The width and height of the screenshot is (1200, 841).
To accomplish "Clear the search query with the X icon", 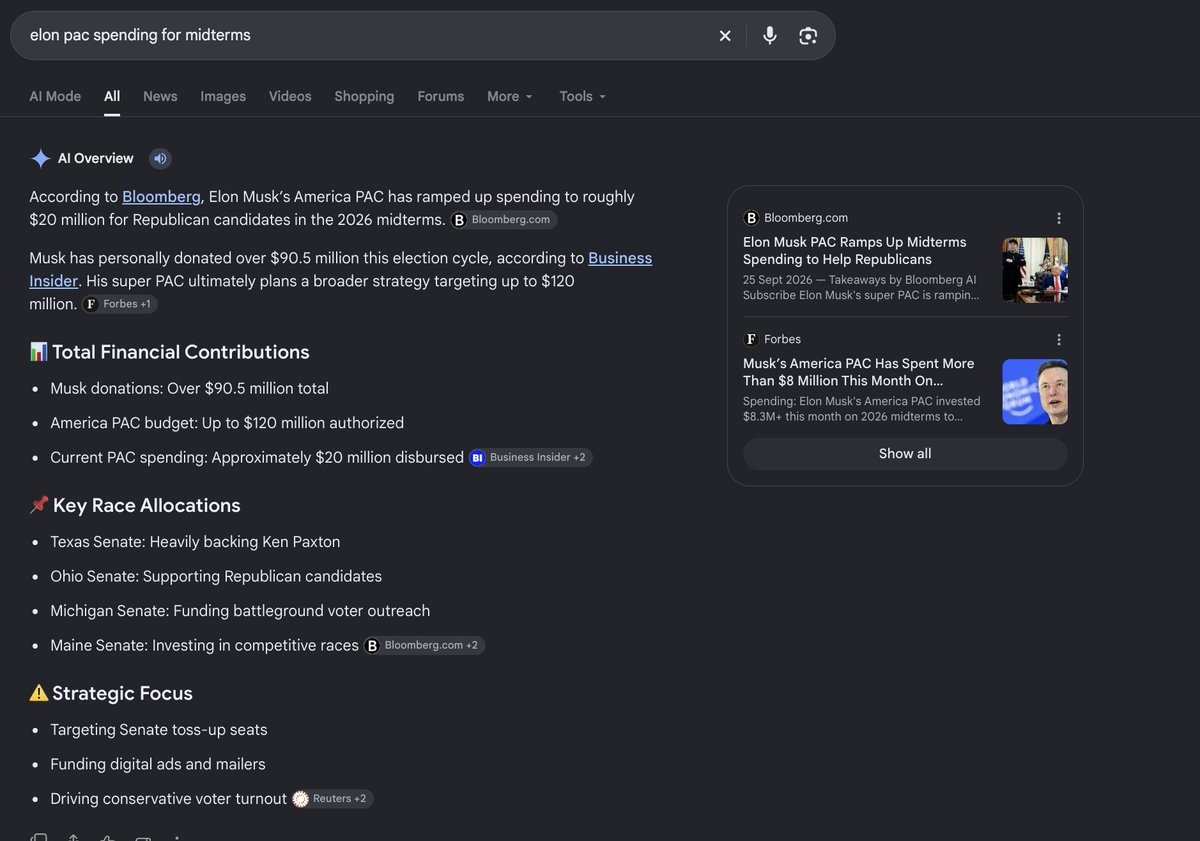I will click(725, 36).
